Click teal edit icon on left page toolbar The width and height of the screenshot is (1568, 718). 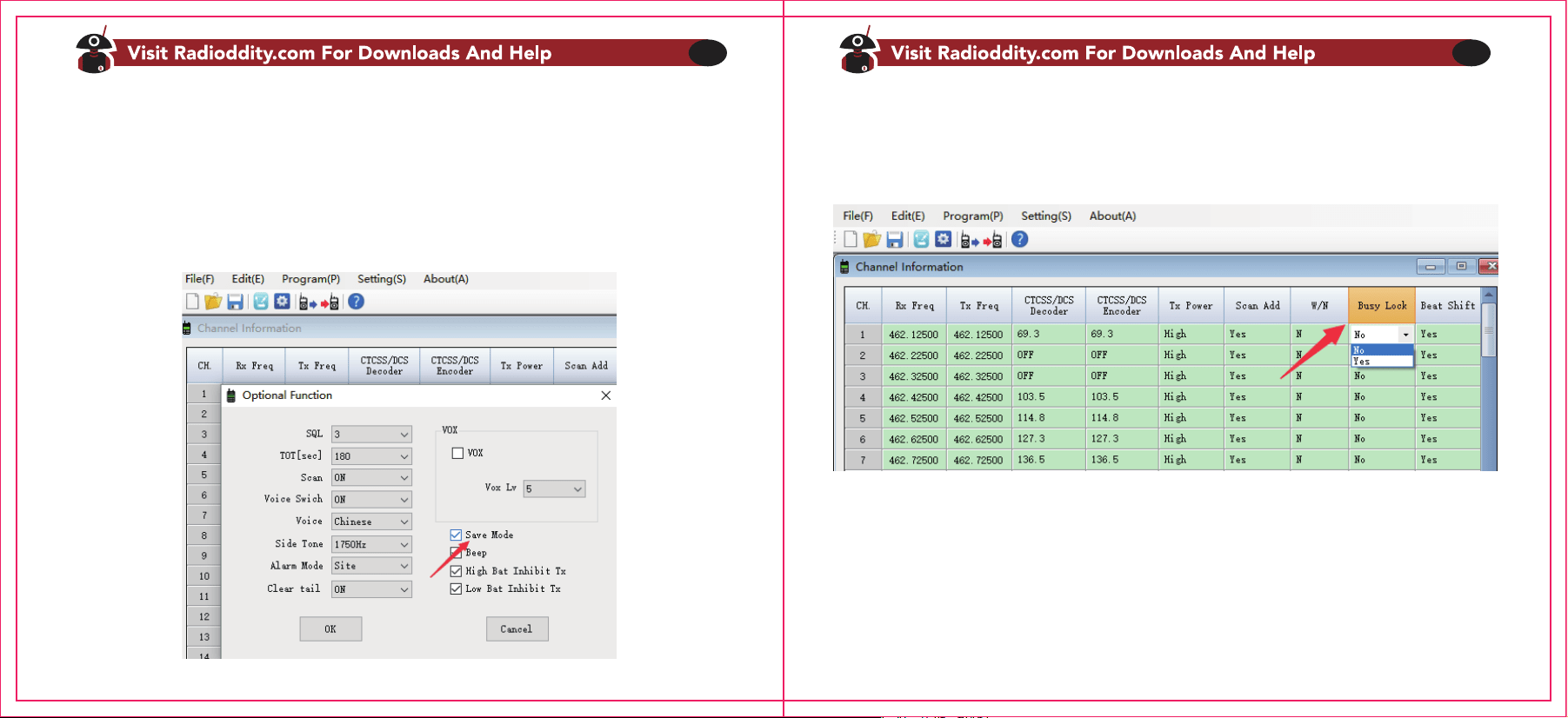click(x=261, y=302)
